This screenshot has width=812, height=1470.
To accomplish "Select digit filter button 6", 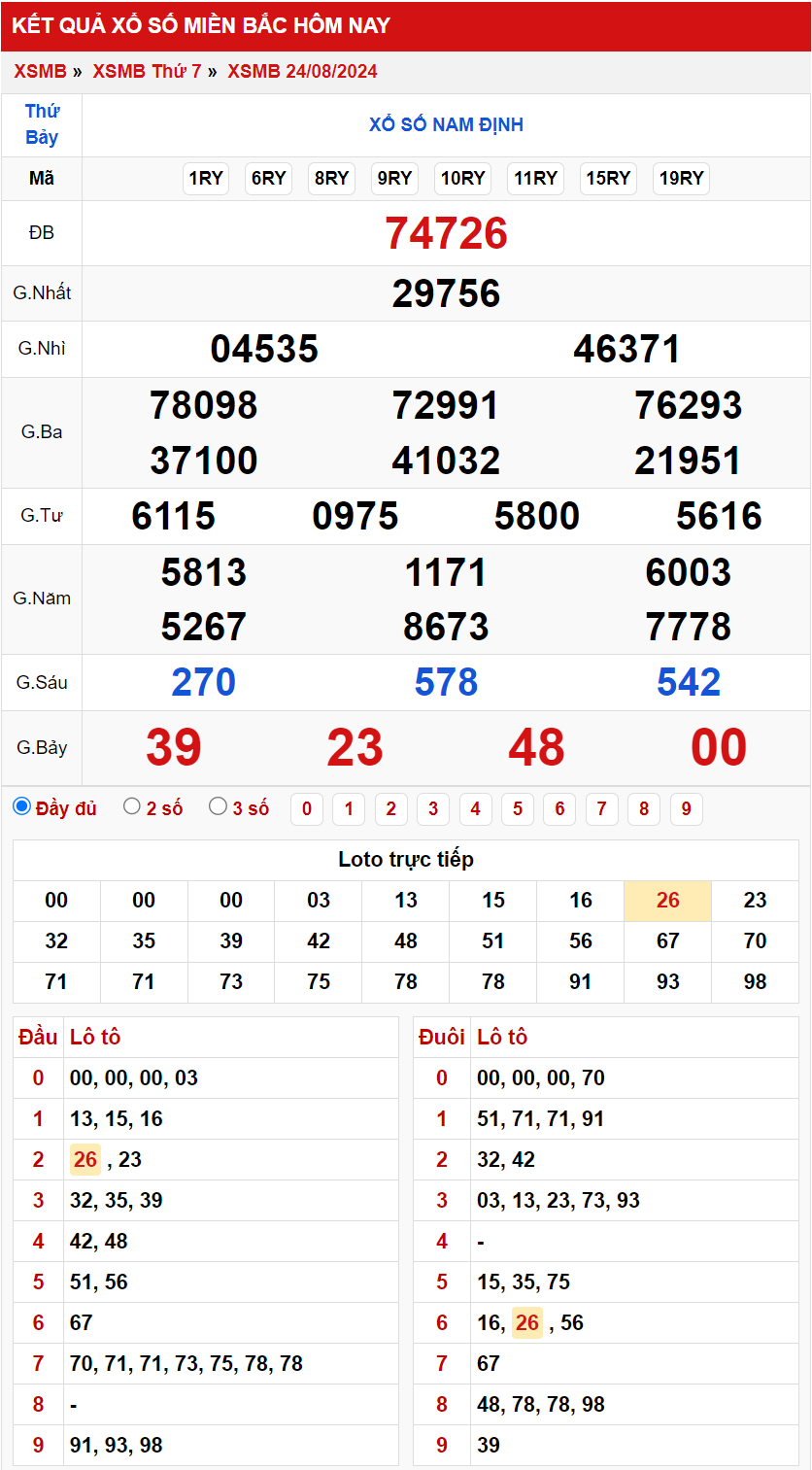I will pos(559,809).
